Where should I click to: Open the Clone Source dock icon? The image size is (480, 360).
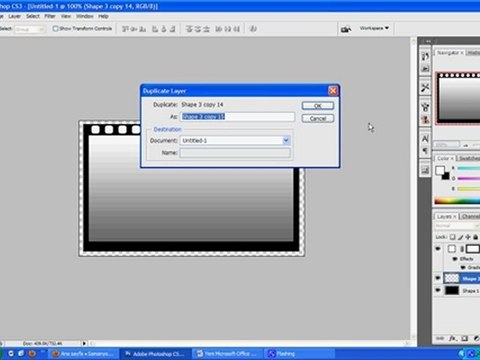coord(425,119)
